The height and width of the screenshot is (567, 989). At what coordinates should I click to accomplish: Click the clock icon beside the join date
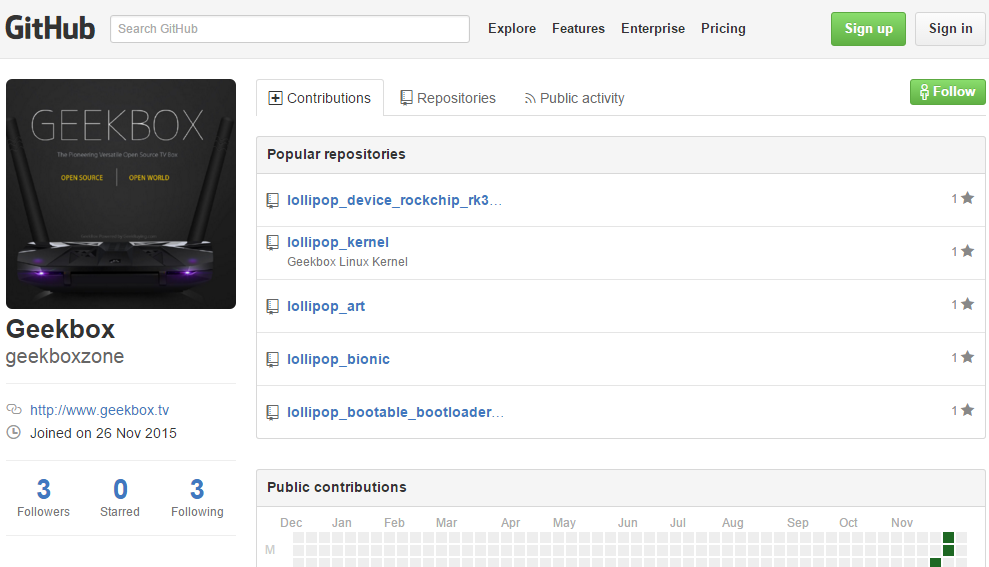13,433
